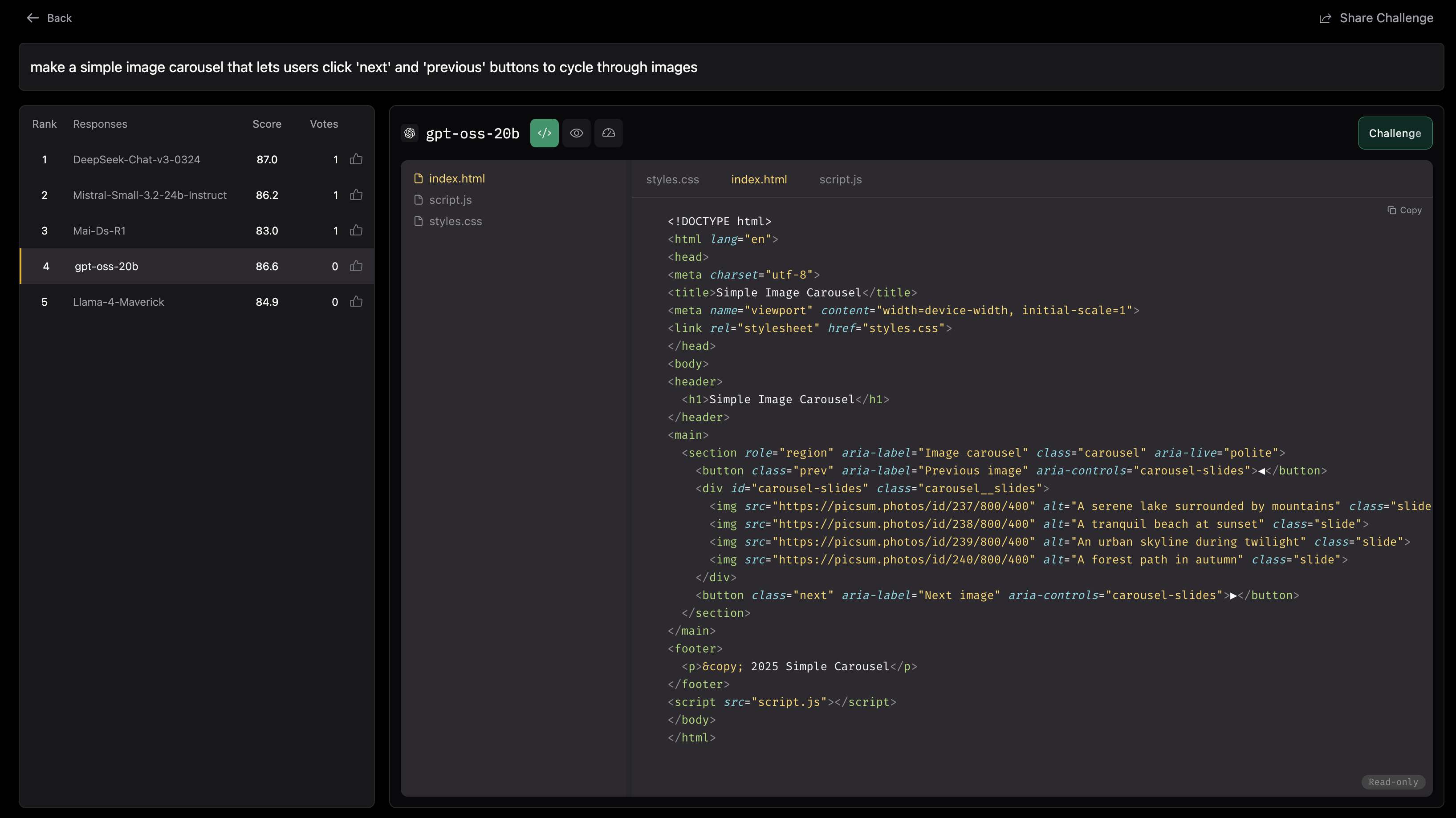Like the gpt-oss-20b response

(356, 266)
